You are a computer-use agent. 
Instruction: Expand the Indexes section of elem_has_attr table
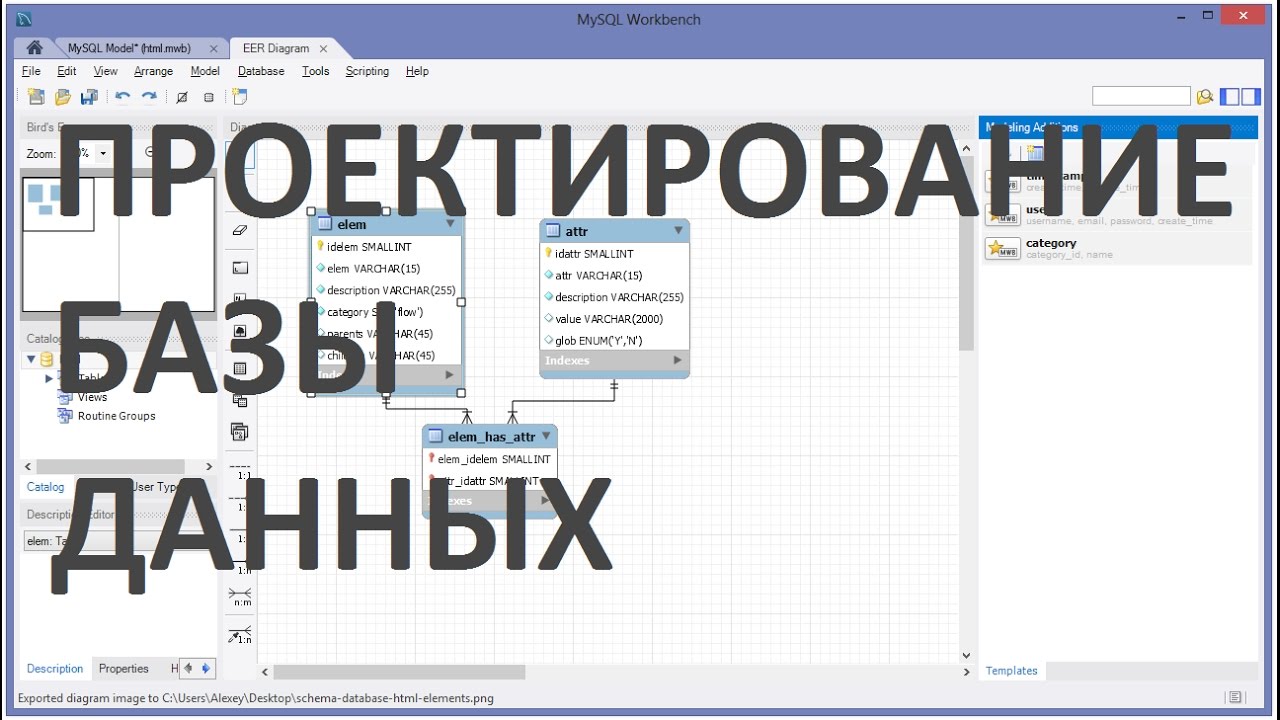coord(545,500)
